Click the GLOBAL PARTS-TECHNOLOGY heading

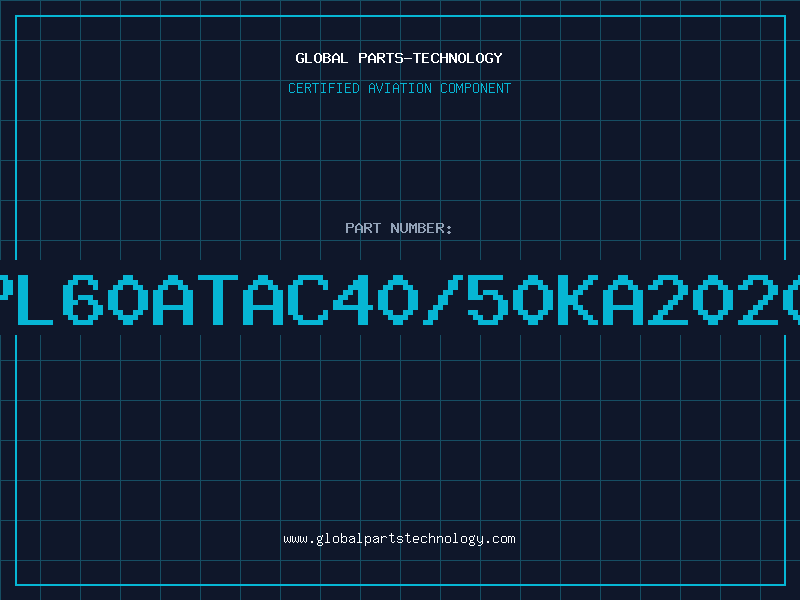(x=399, y=58)
